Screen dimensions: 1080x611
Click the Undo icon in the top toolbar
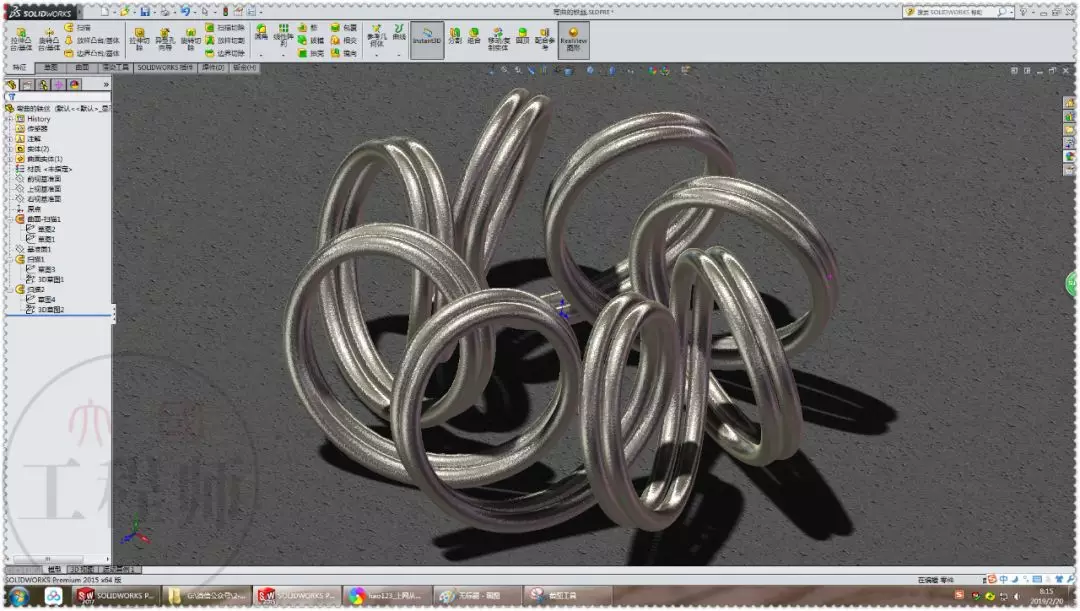pyautogui.click(x=185, y=12)
